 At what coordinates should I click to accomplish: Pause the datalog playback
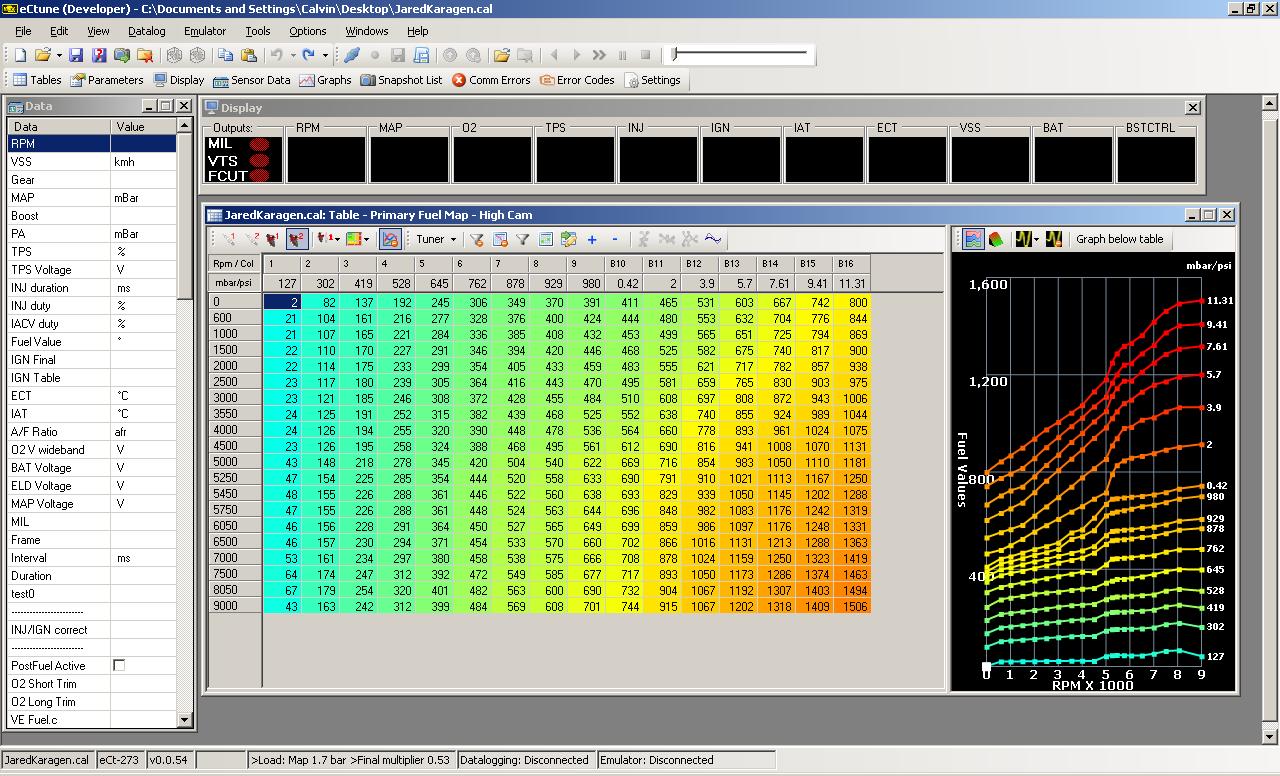[622, 55]
